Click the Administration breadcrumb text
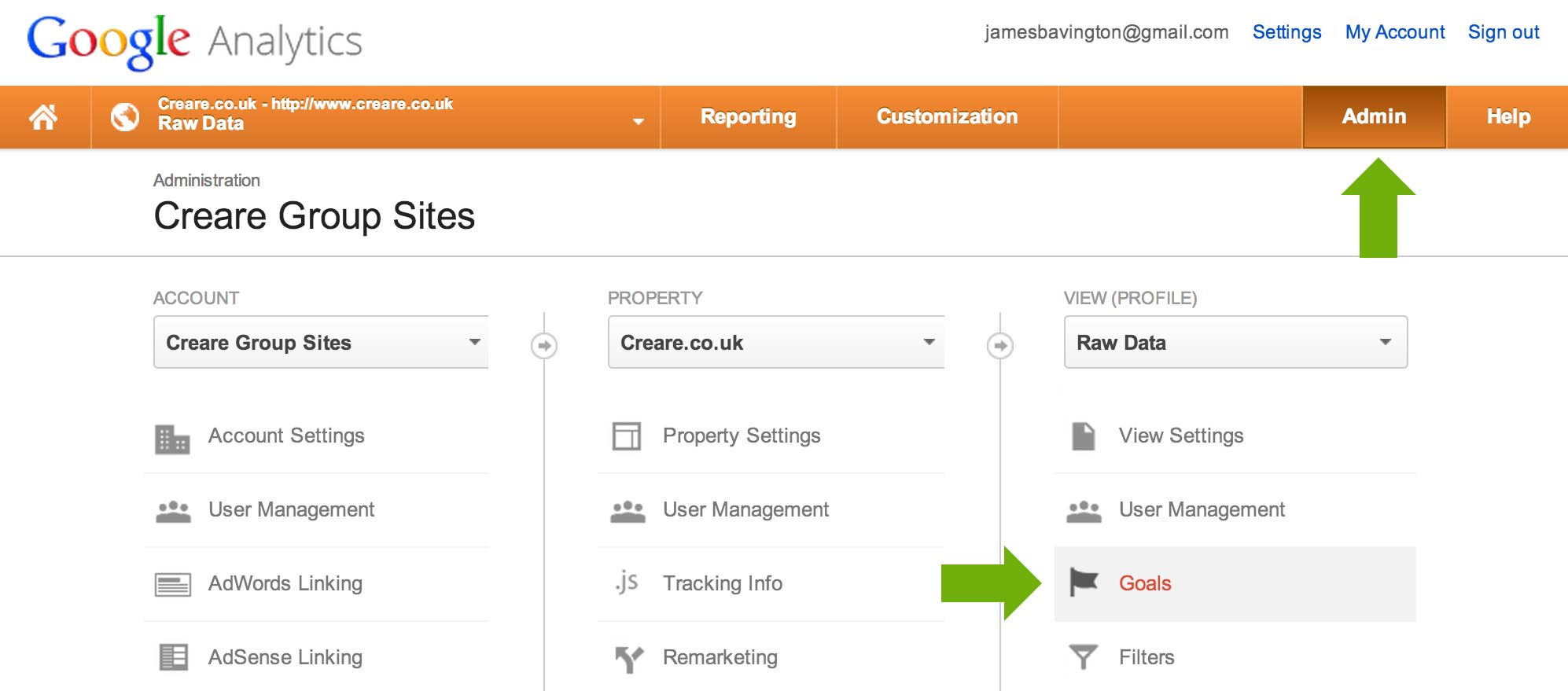This screenshot has width=1568, height=691. click(206, 180)
